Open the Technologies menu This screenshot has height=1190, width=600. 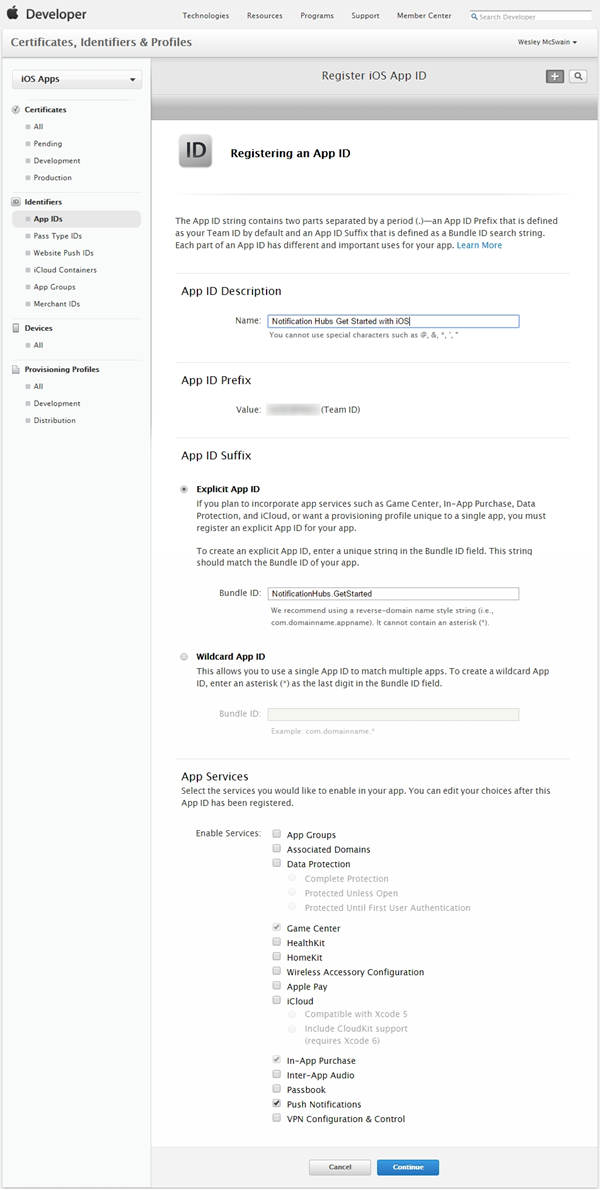click(206, 15)
